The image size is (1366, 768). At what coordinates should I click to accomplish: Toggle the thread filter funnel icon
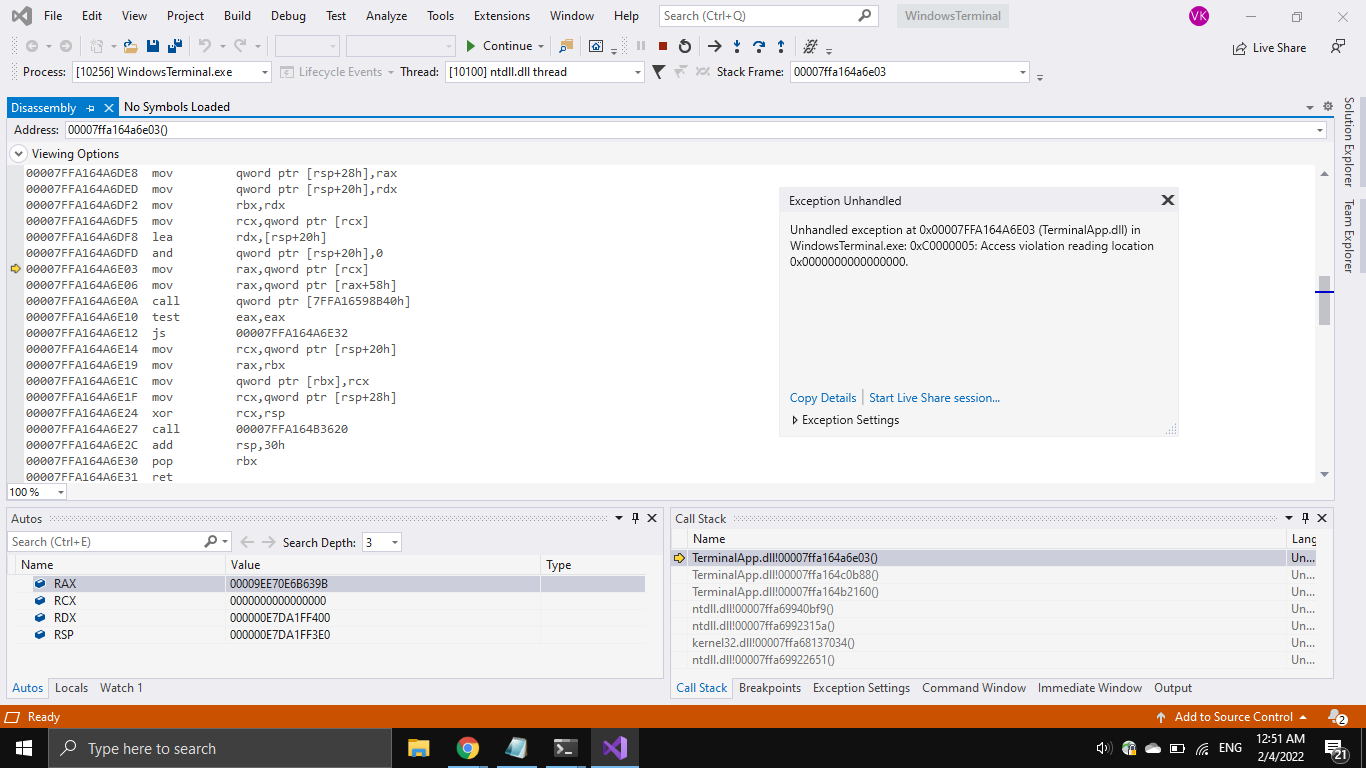(x=658, y=72)
